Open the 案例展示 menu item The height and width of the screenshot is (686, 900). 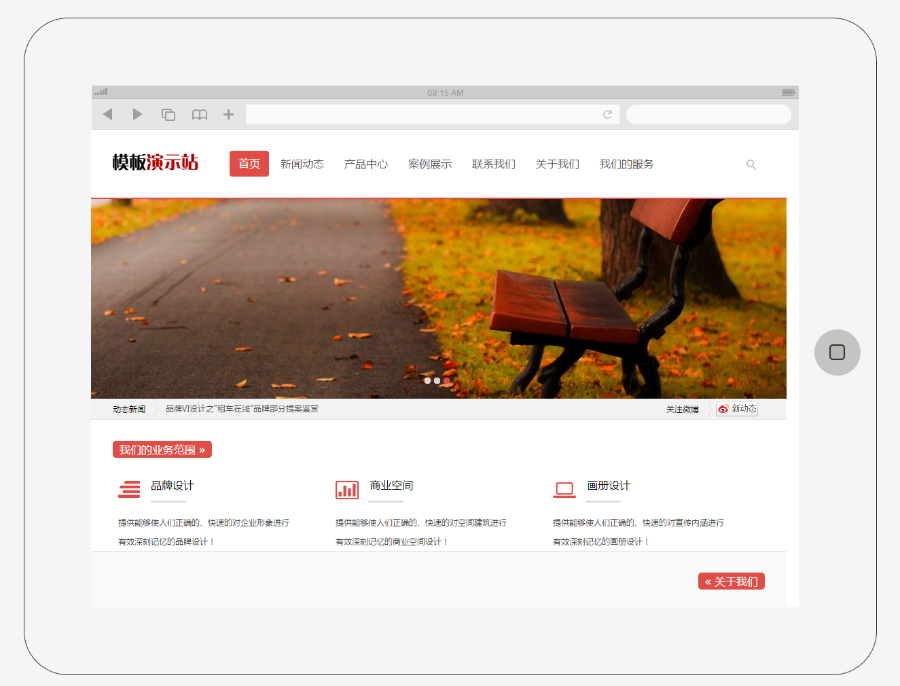tap(430, 164)
